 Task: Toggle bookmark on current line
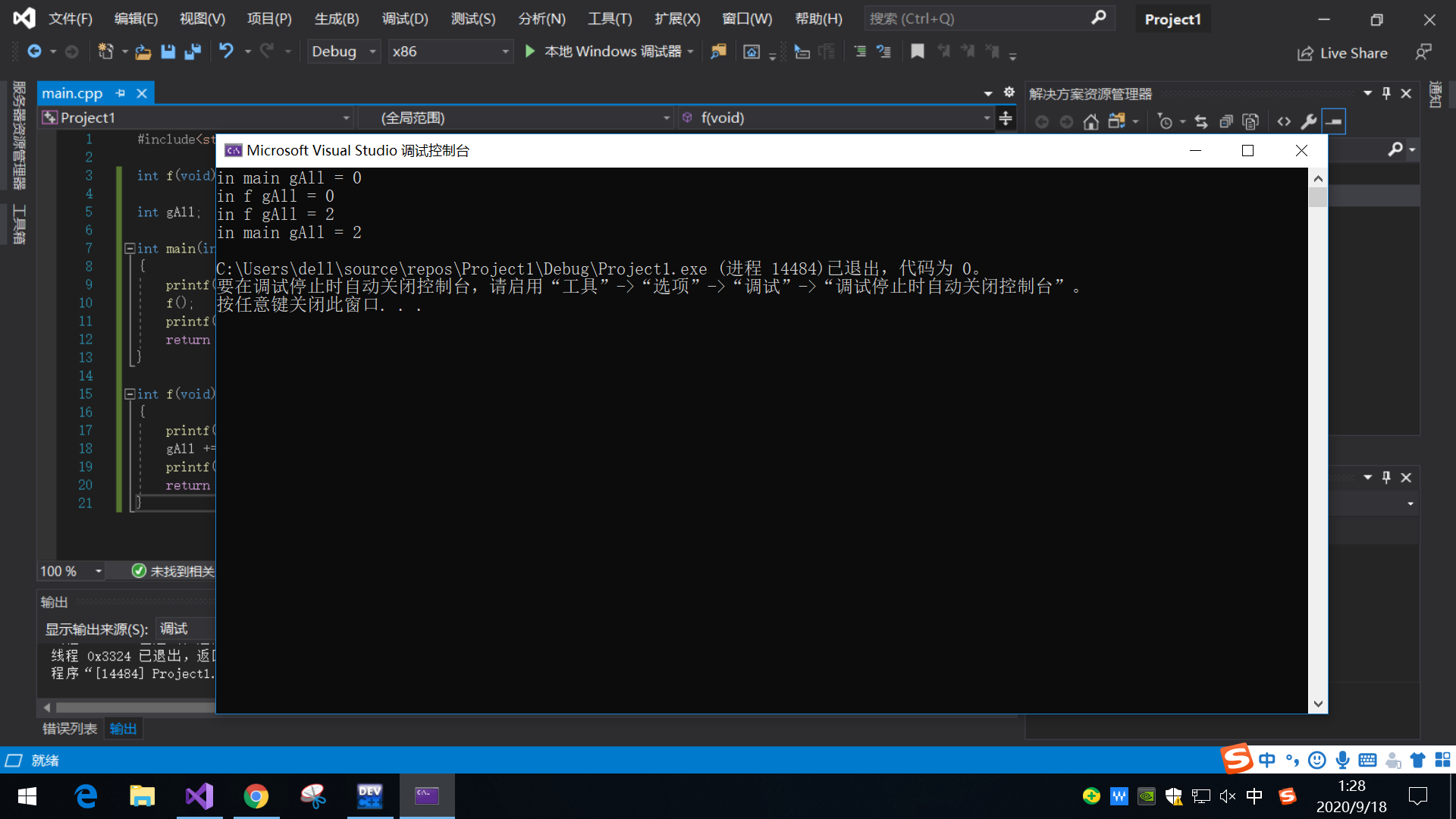click(x=917, y=52)
